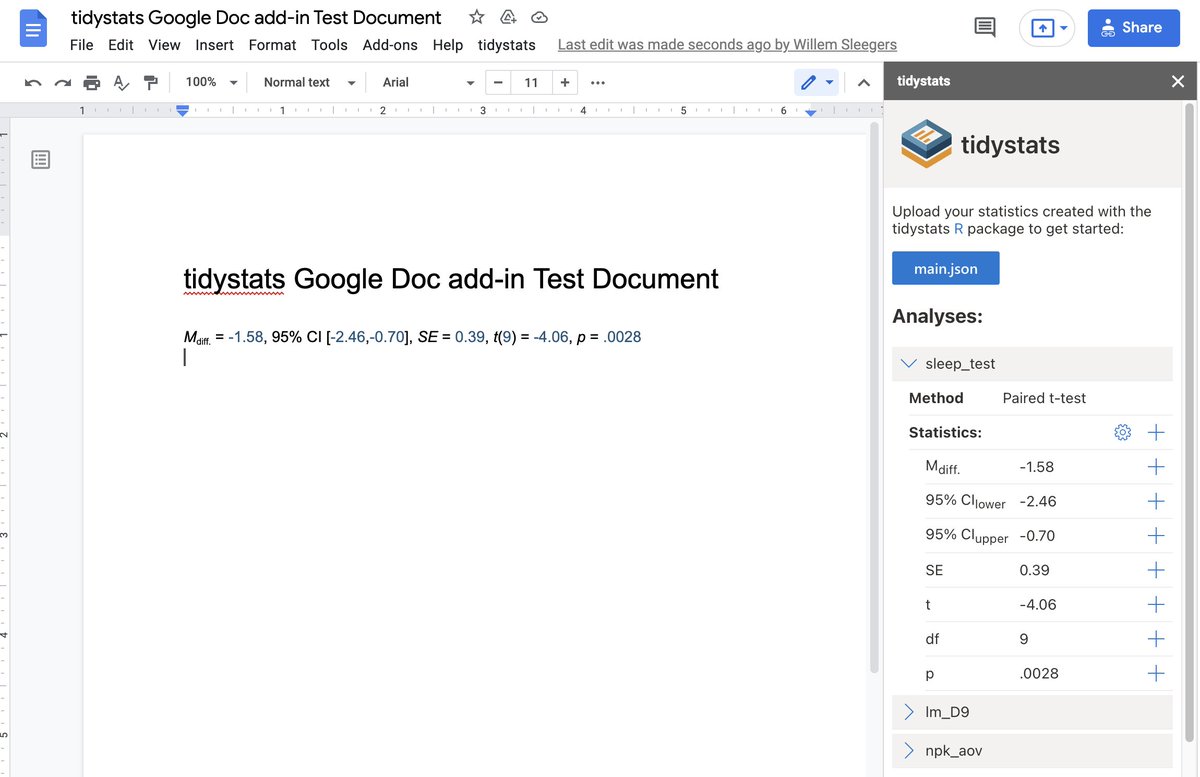Viewport: 1200px width, 777px height.
Task: Insert the SE statistic with its plus
Action: coord(1156,570)
